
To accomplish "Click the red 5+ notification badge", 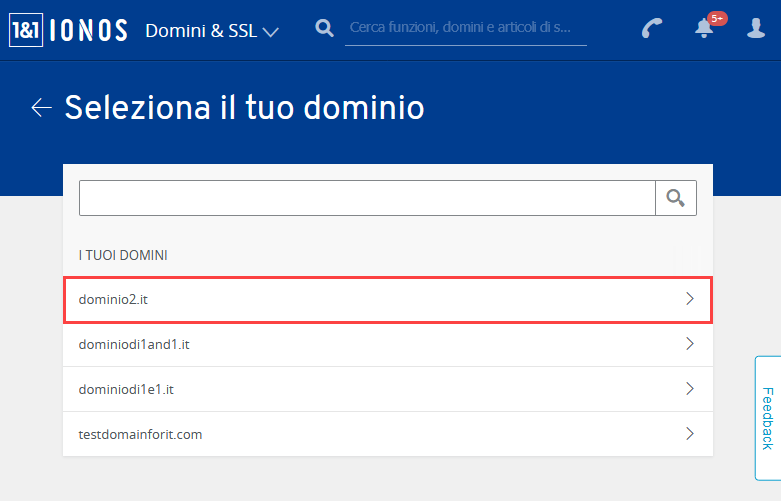I will point(717,18).
